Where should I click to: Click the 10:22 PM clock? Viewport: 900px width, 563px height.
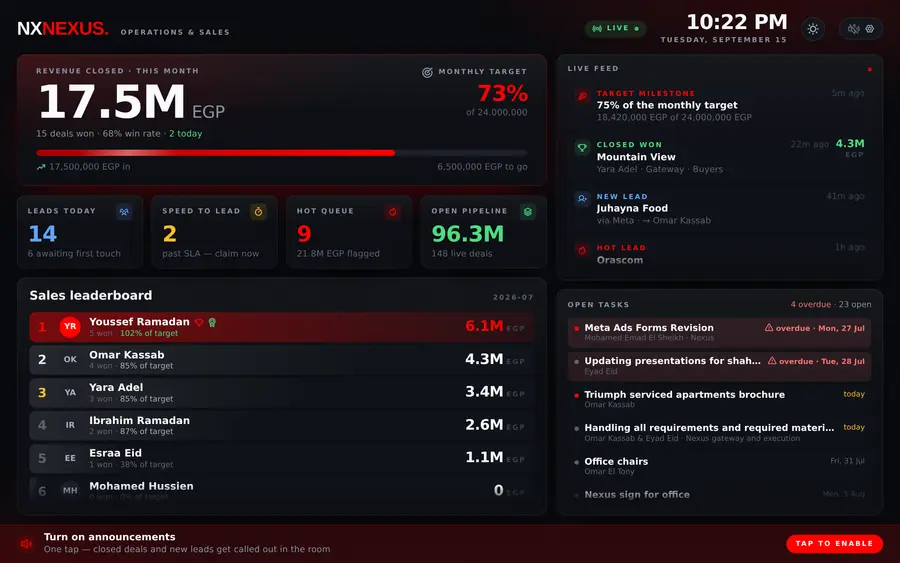(x=737, y=22)
